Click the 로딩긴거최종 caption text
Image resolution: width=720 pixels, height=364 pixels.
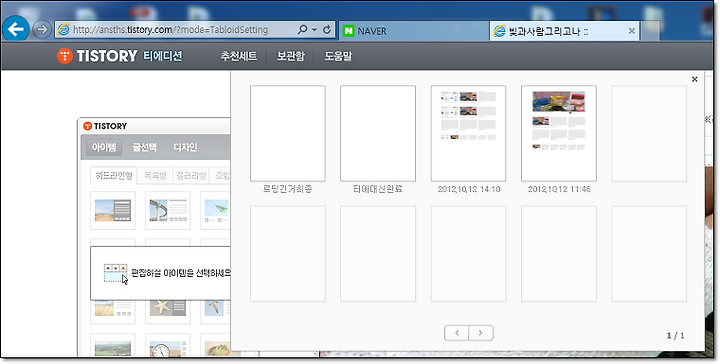click(288, 189)
